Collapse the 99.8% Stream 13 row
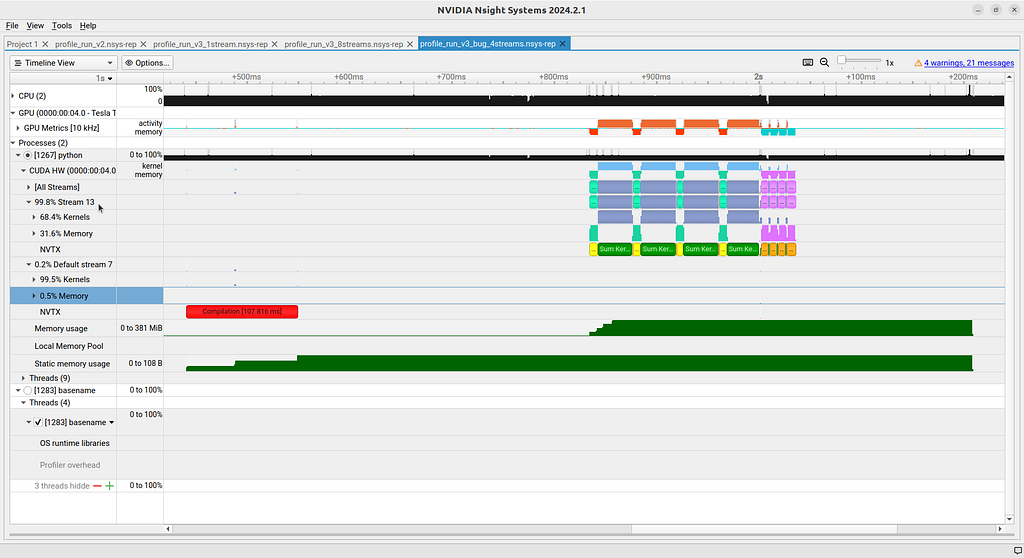The height and width of the screenshot is (558, 1024). tap(29, 203)
